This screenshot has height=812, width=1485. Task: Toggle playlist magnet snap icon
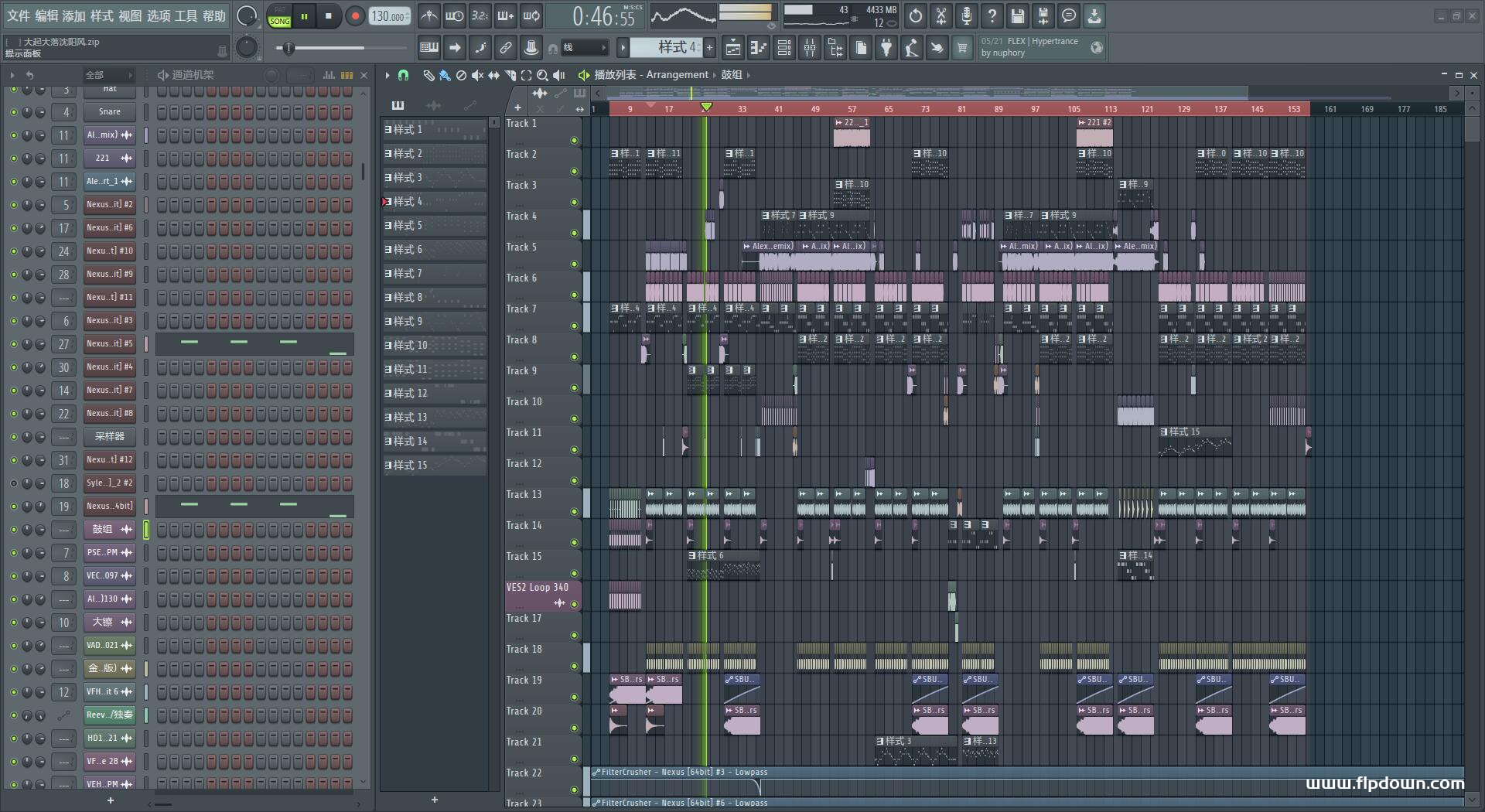coord(403,75)
